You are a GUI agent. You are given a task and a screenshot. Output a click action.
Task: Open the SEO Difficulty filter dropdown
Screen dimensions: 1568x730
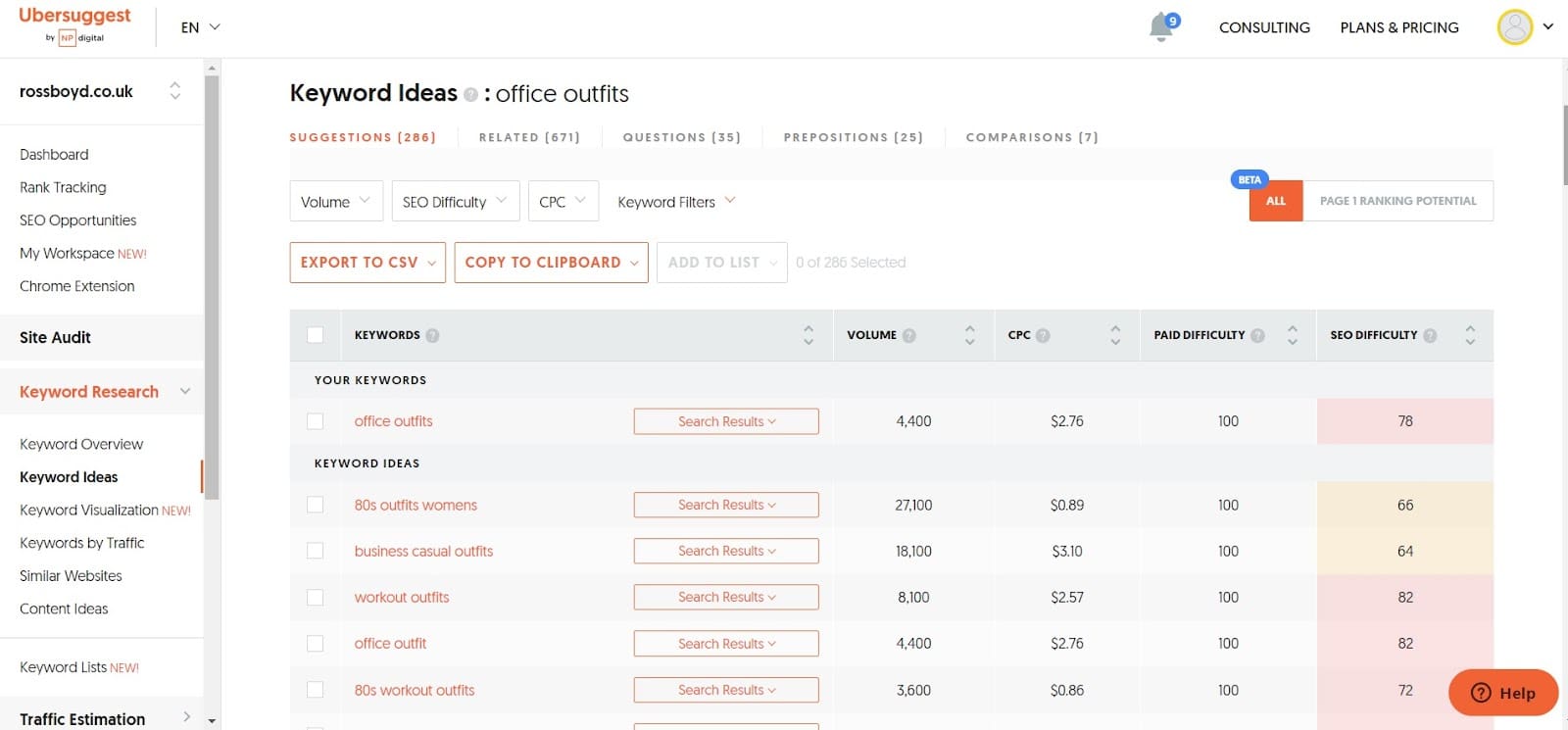(x=455, y=202)
